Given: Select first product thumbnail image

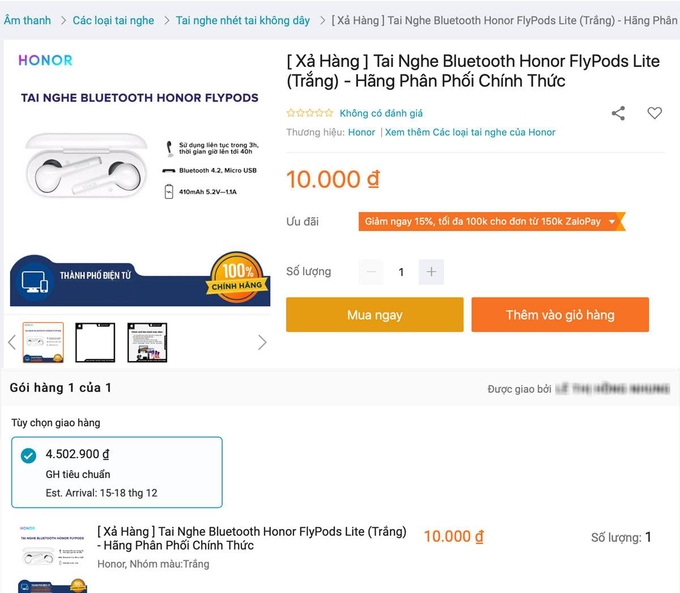Looking at the screenshot, I should tap(43, 342).
